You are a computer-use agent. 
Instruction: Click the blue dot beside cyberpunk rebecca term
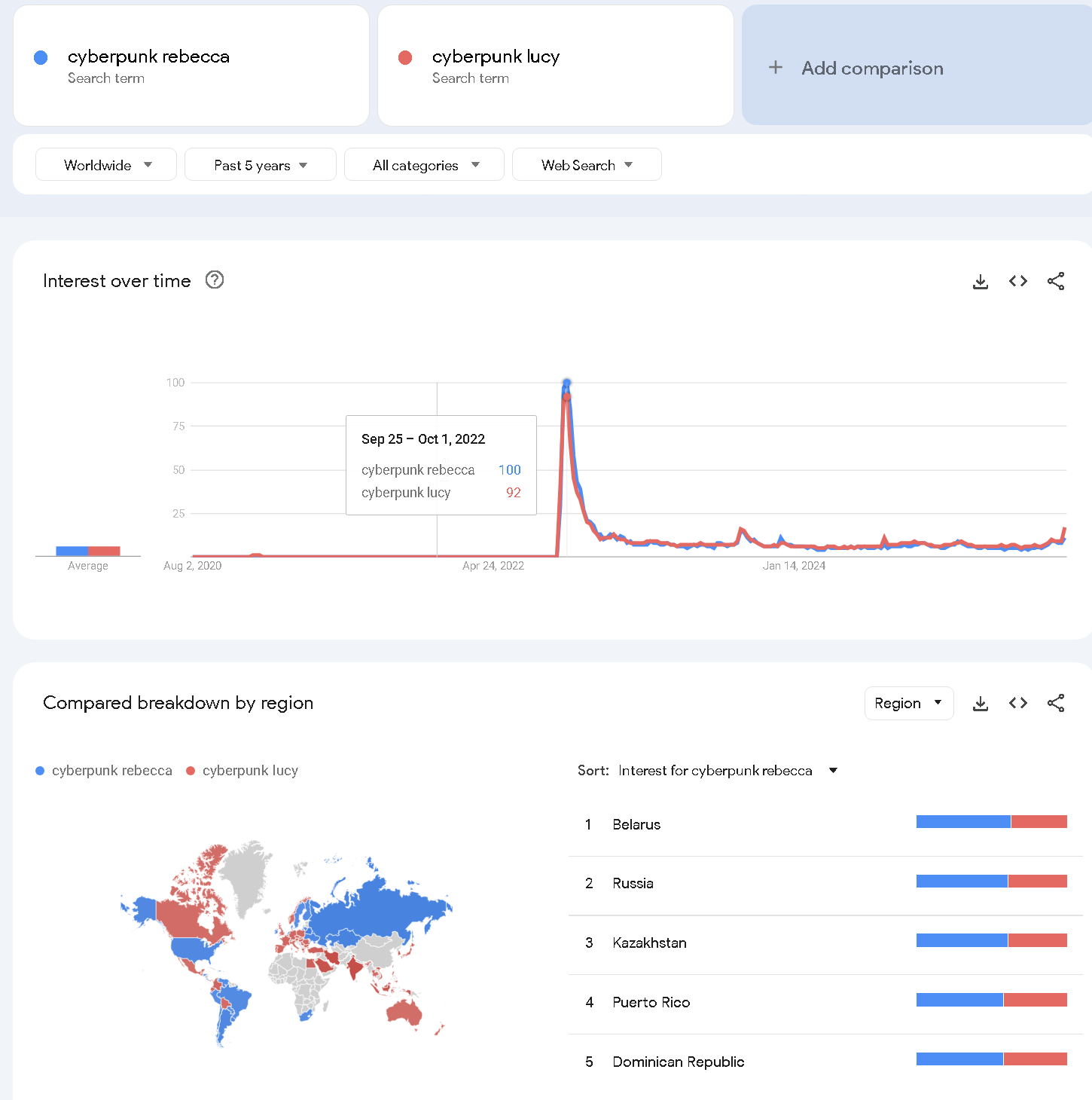(41, 57)
